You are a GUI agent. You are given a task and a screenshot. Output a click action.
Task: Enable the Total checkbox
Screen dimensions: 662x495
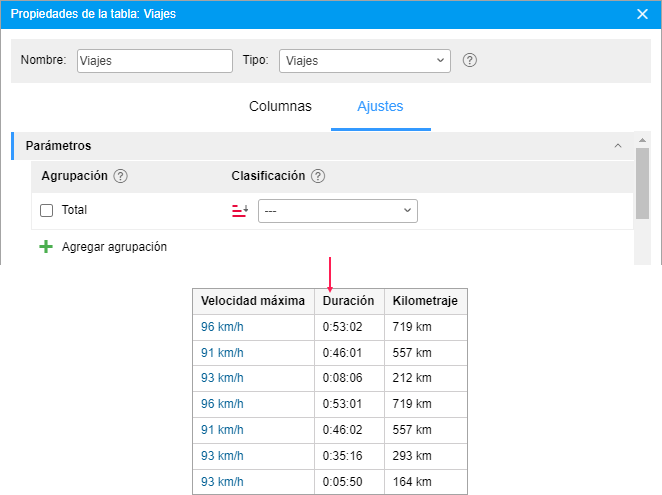coord(46,211)
